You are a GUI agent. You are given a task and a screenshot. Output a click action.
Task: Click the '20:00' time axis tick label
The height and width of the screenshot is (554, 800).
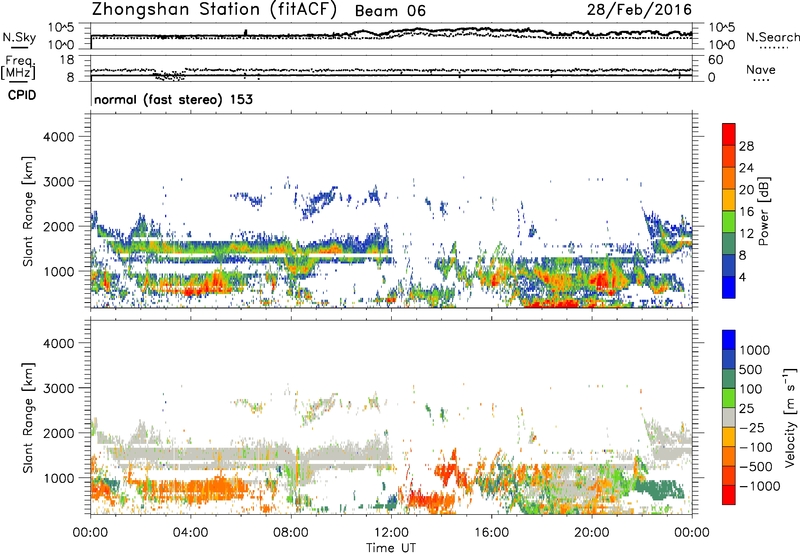[591, 533]
